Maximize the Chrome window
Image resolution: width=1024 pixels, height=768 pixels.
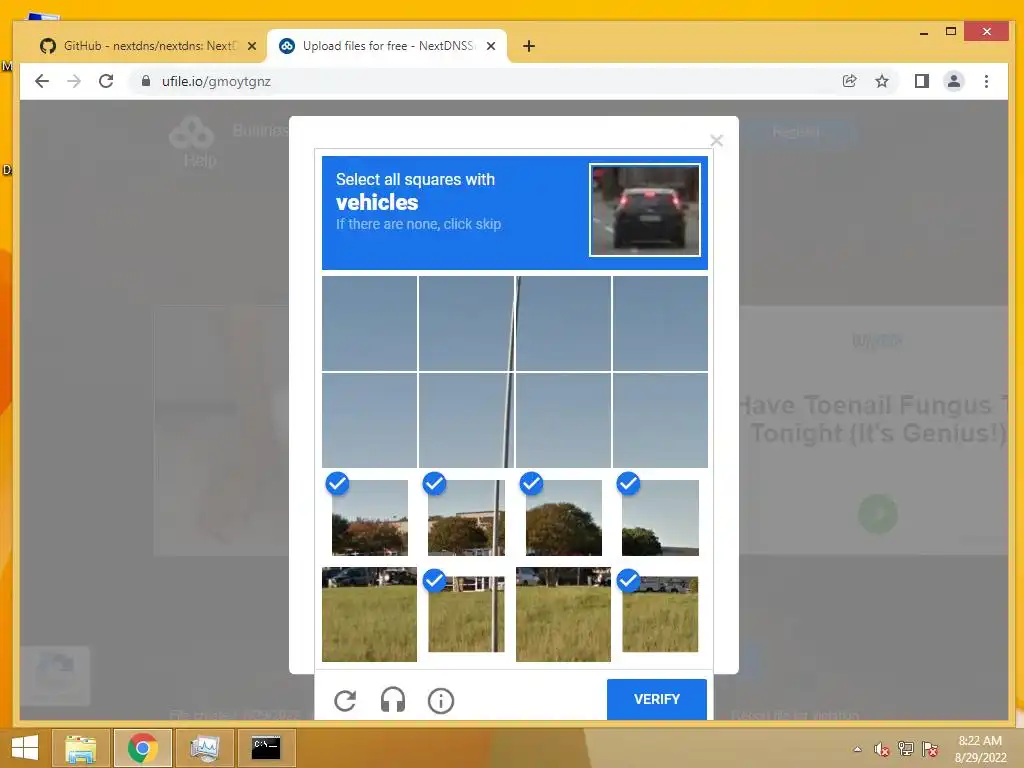(951, 31)
